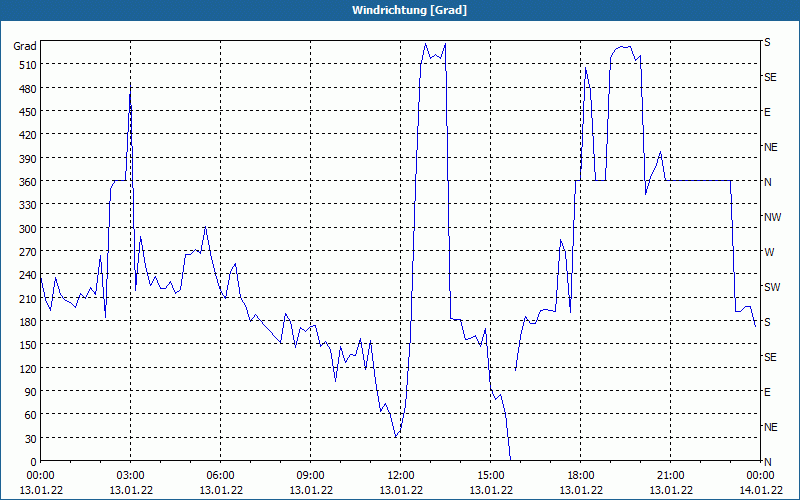Pick the 150 label on the left axis
The image size is (800, 500).
point(28,345)
